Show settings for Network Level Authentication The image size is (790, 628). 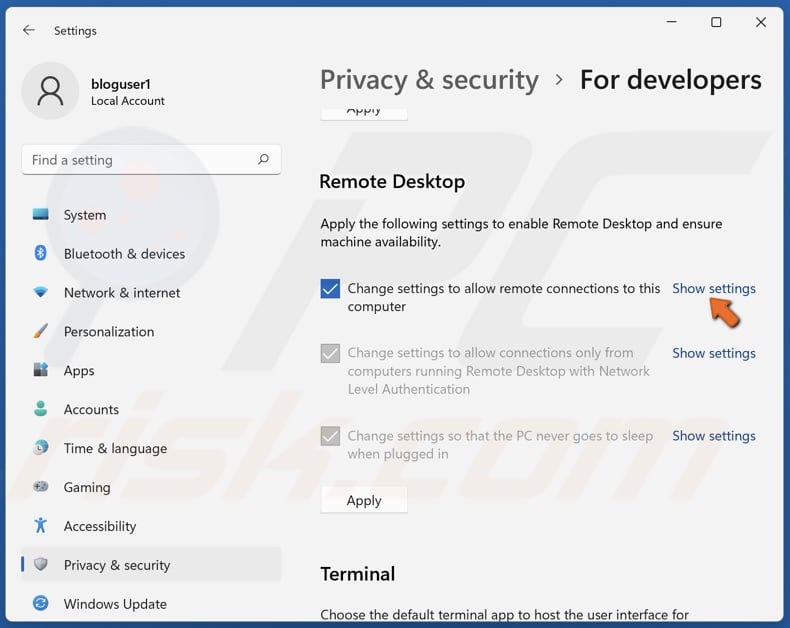tap(714, 353)
